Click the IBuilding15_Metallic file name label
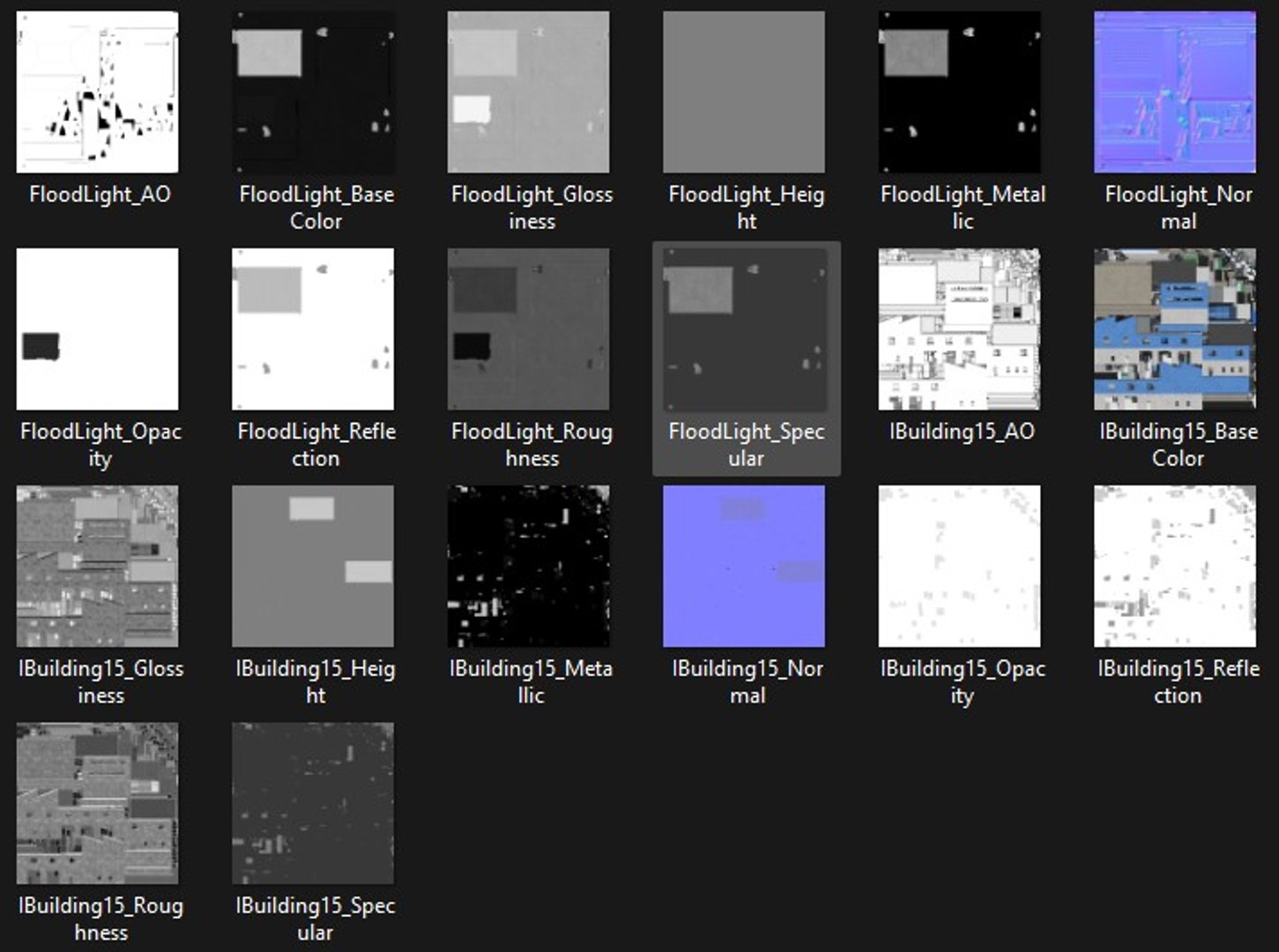The image size is (1279, 952). (531, 681)
